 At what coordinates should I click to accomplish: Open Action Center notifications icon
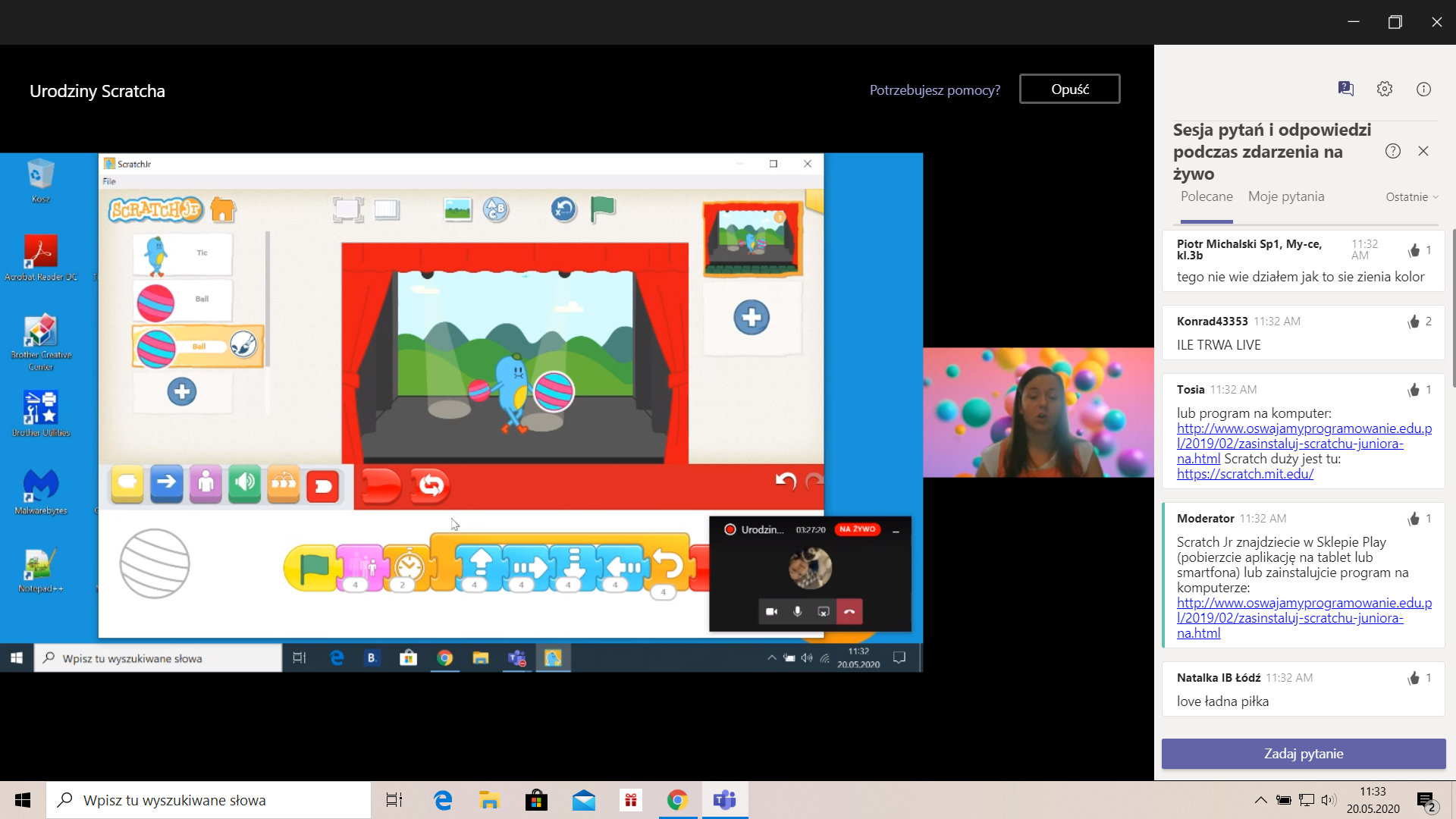1427,801
